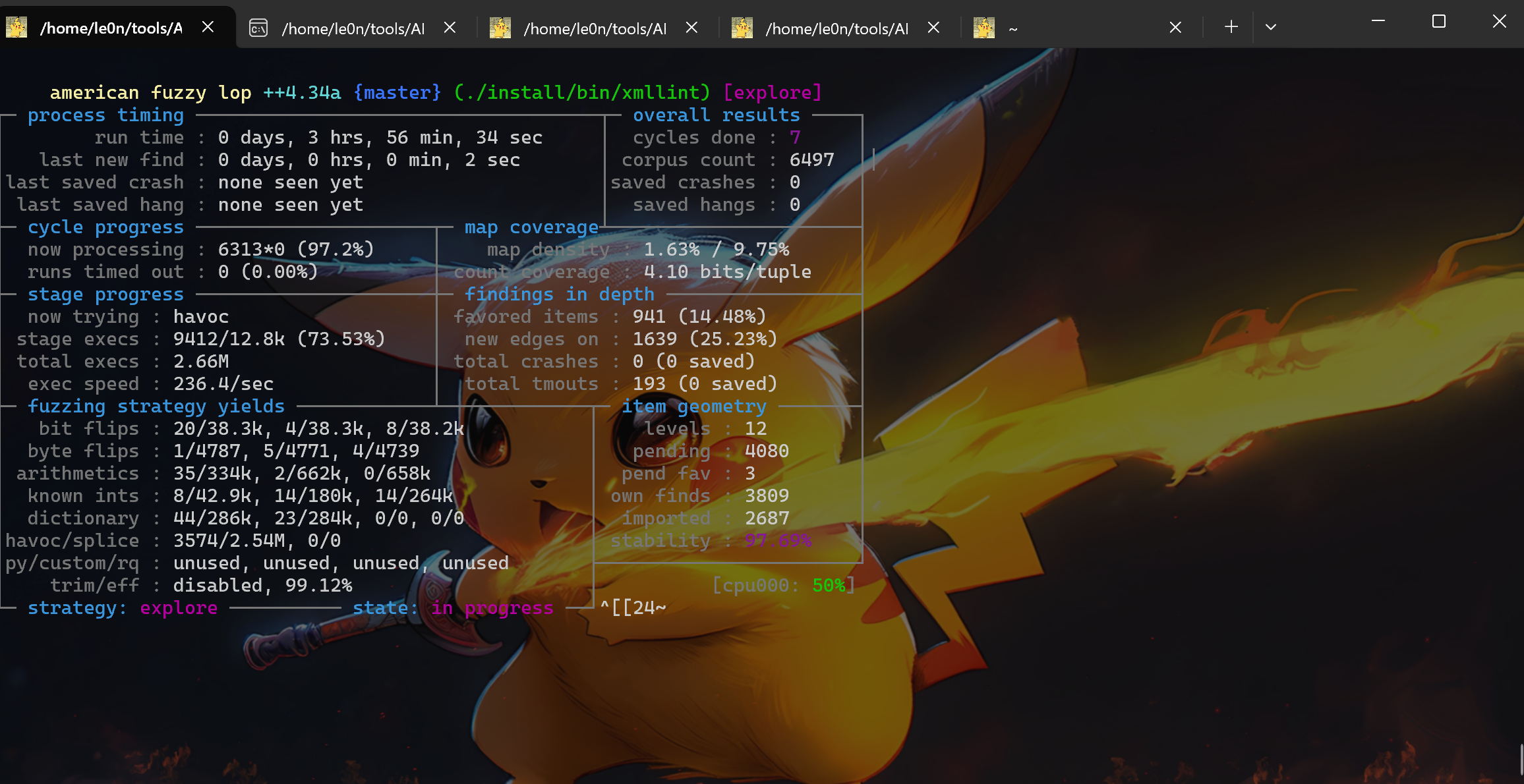This screenshot has width=1524, height=784.
Task: Click count coverage value '4.10 bits/tuple'
Action: [x=728, y=272]
